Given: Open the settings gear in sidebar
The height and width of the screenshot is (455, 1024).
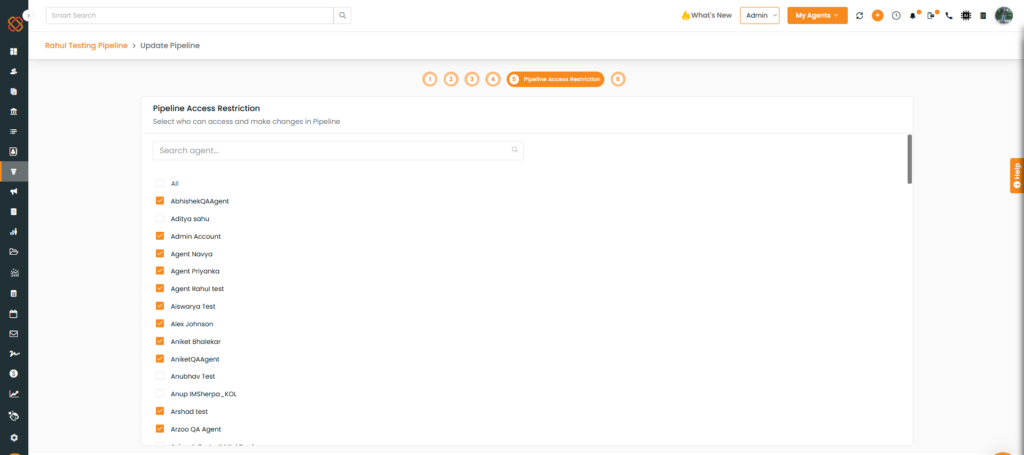Looking at the screenshot, I should point(14,437).
